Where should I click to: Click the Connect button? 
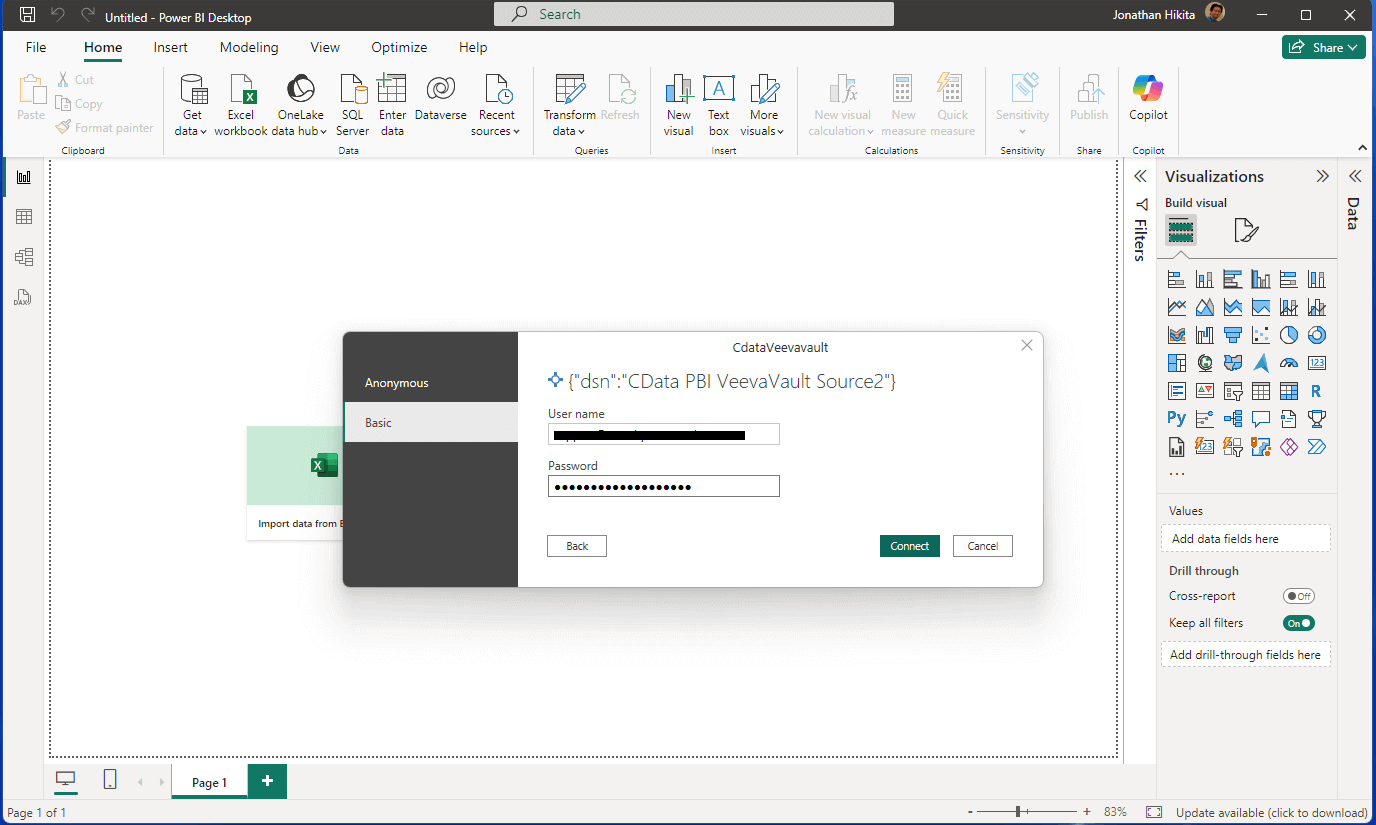(909, 546)
